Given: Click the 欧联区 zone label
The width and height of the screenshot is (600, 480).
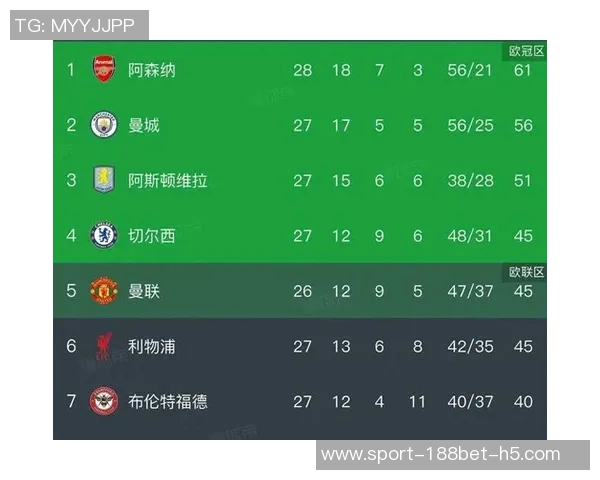Looking at the screenshot, I should coord(526,272).
